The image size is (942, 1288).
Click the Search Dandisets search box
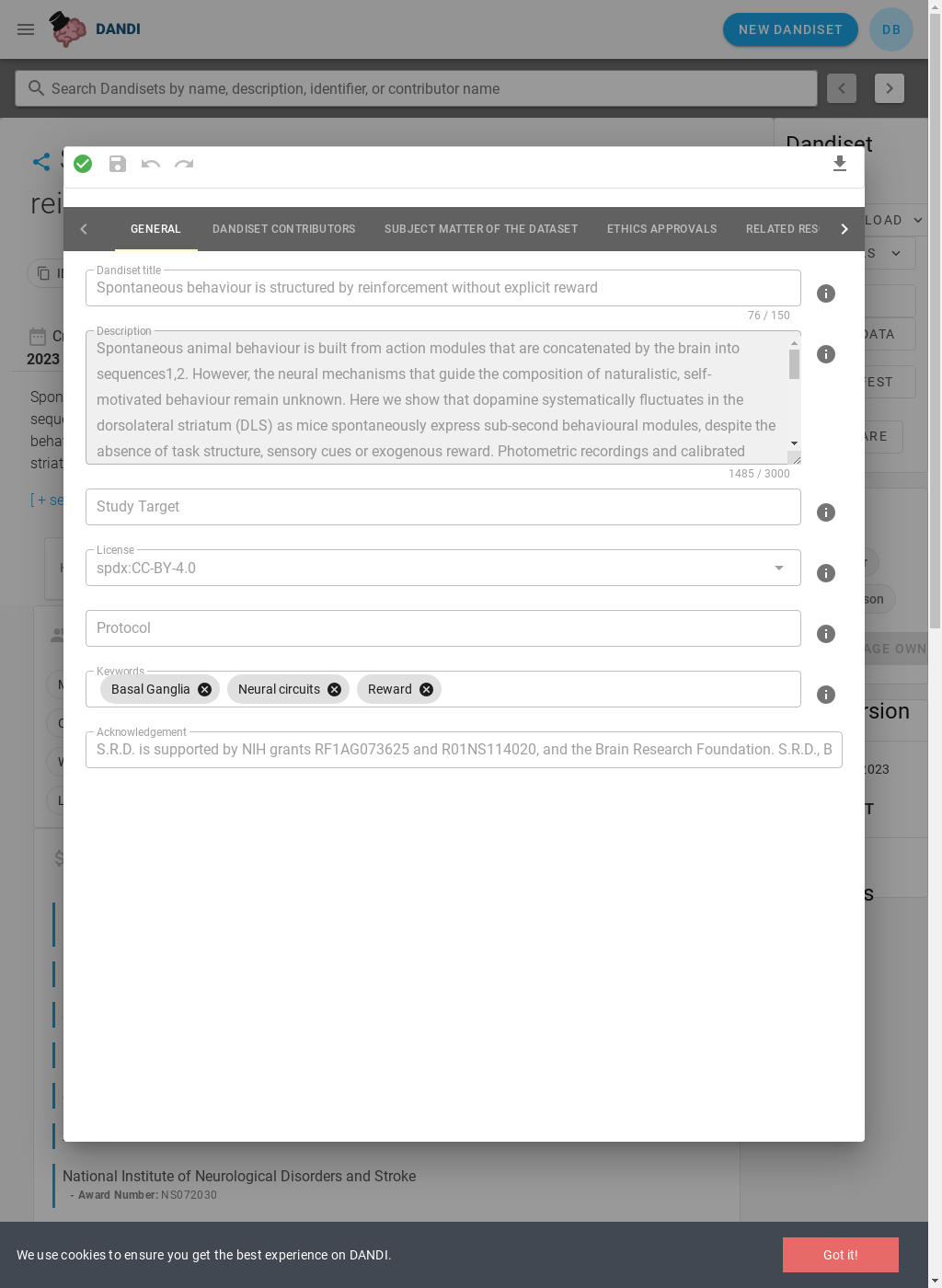pyautogui.click(x=416, y=88)
